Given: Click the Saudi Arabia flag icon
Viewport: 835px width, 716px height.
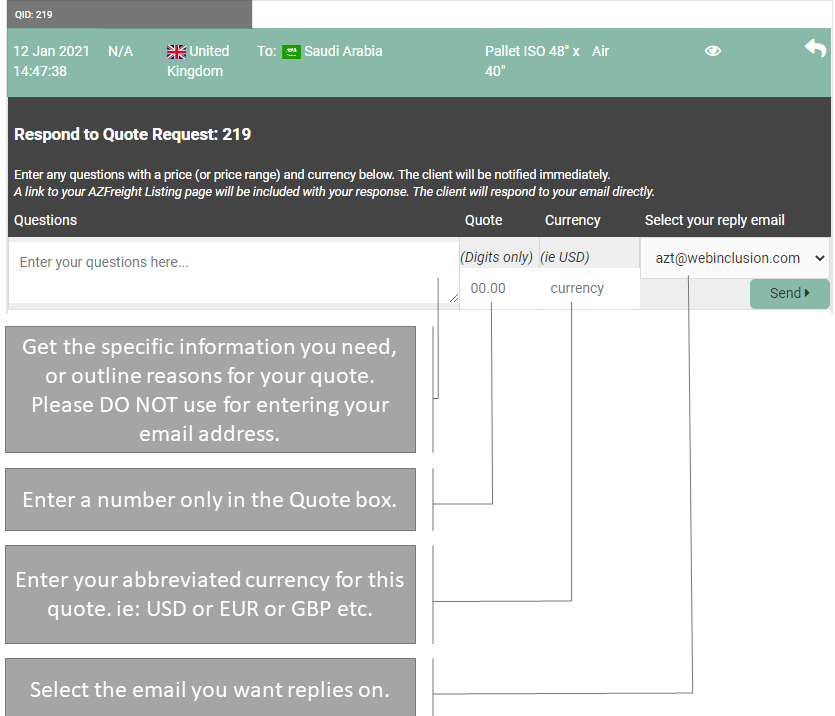Looking at the screenshot, I should (291, 52).
